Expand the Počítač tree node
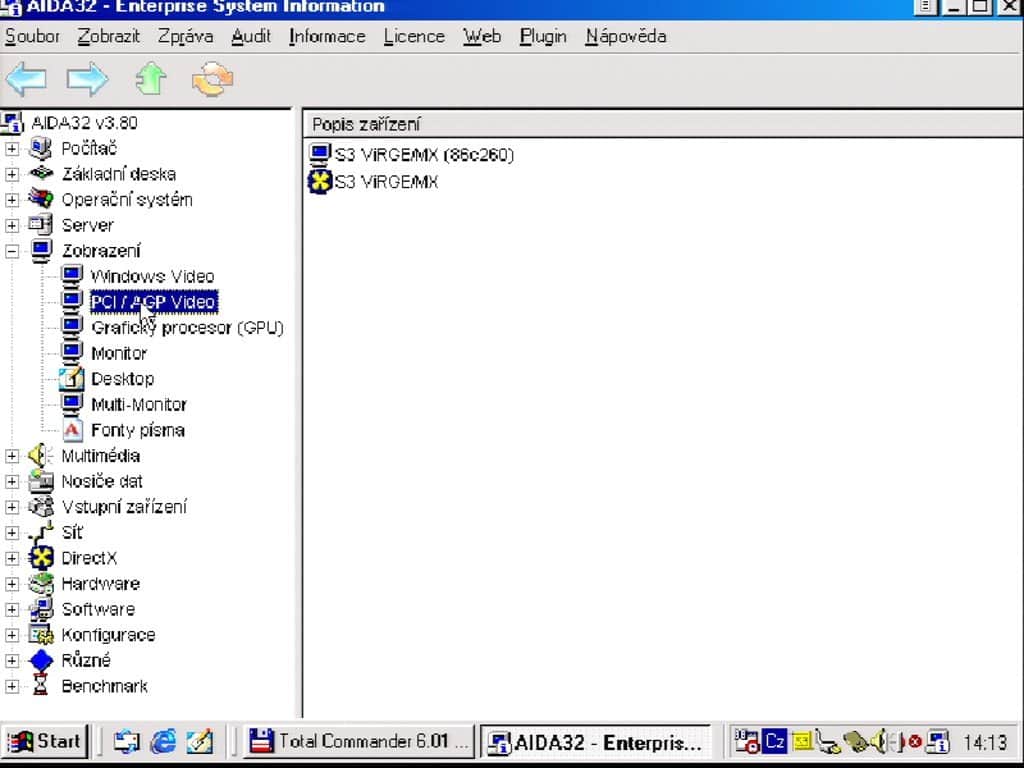The height and width of the screenshot is (768, 1024). (x=12, y=149)
